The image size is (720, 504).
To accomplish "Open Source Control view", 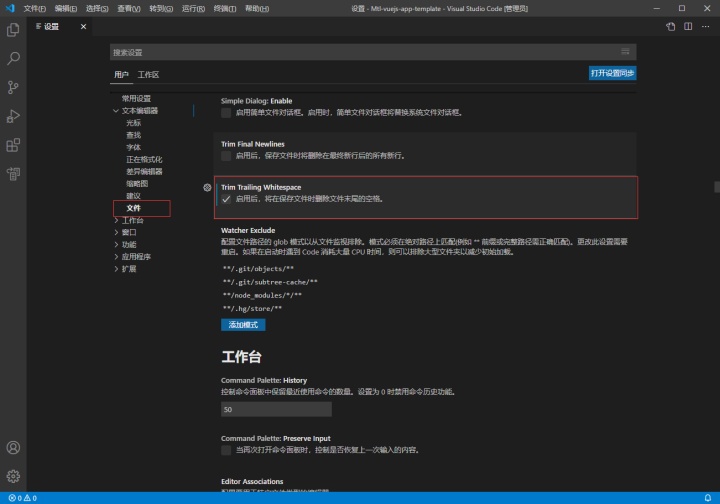I will pyautogui.click(x=13, y=87).
